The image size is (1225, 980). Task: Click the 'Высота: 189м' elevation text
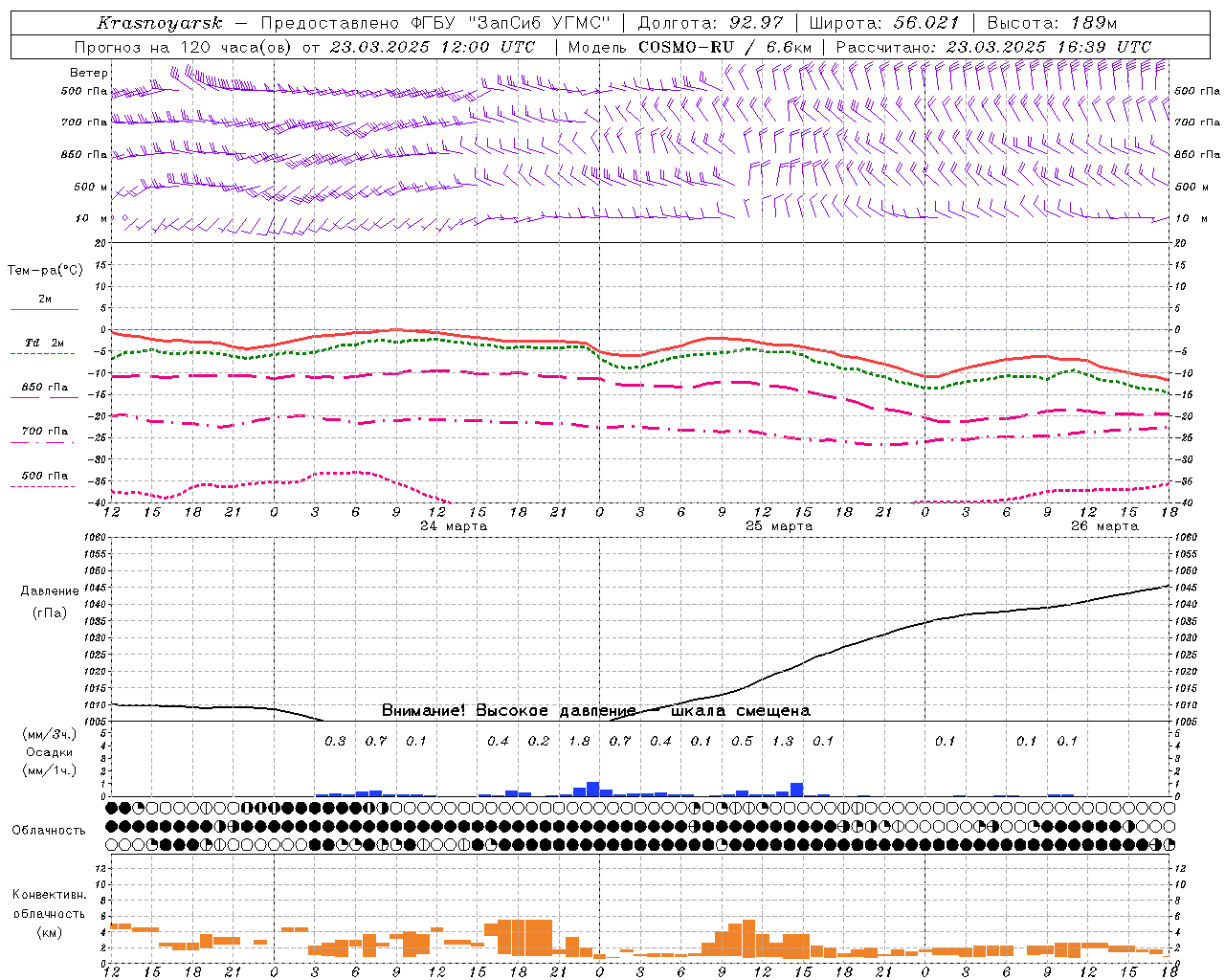(x=1053, y=23)
